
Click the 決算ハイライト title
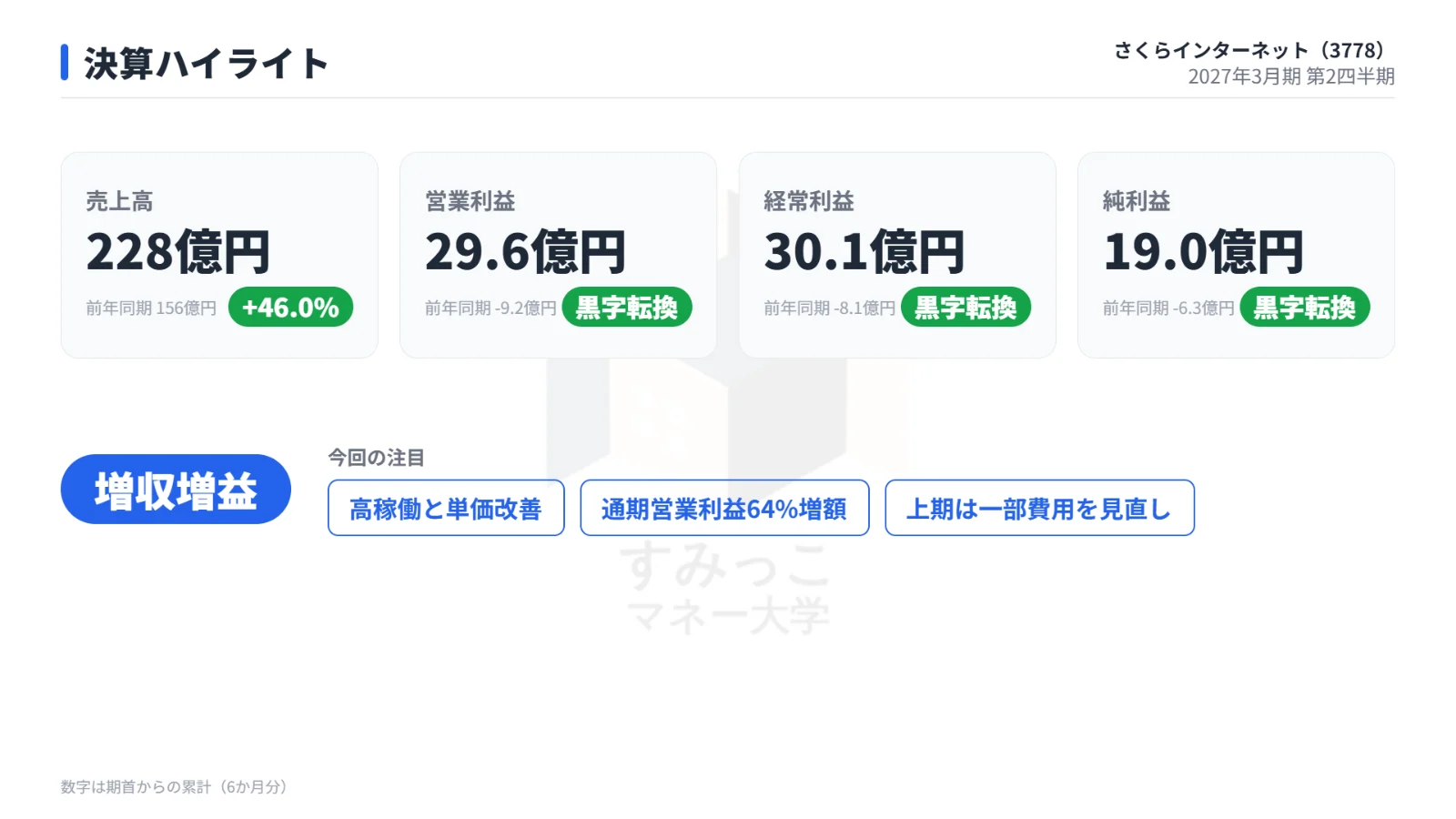(x=206, y=64)
